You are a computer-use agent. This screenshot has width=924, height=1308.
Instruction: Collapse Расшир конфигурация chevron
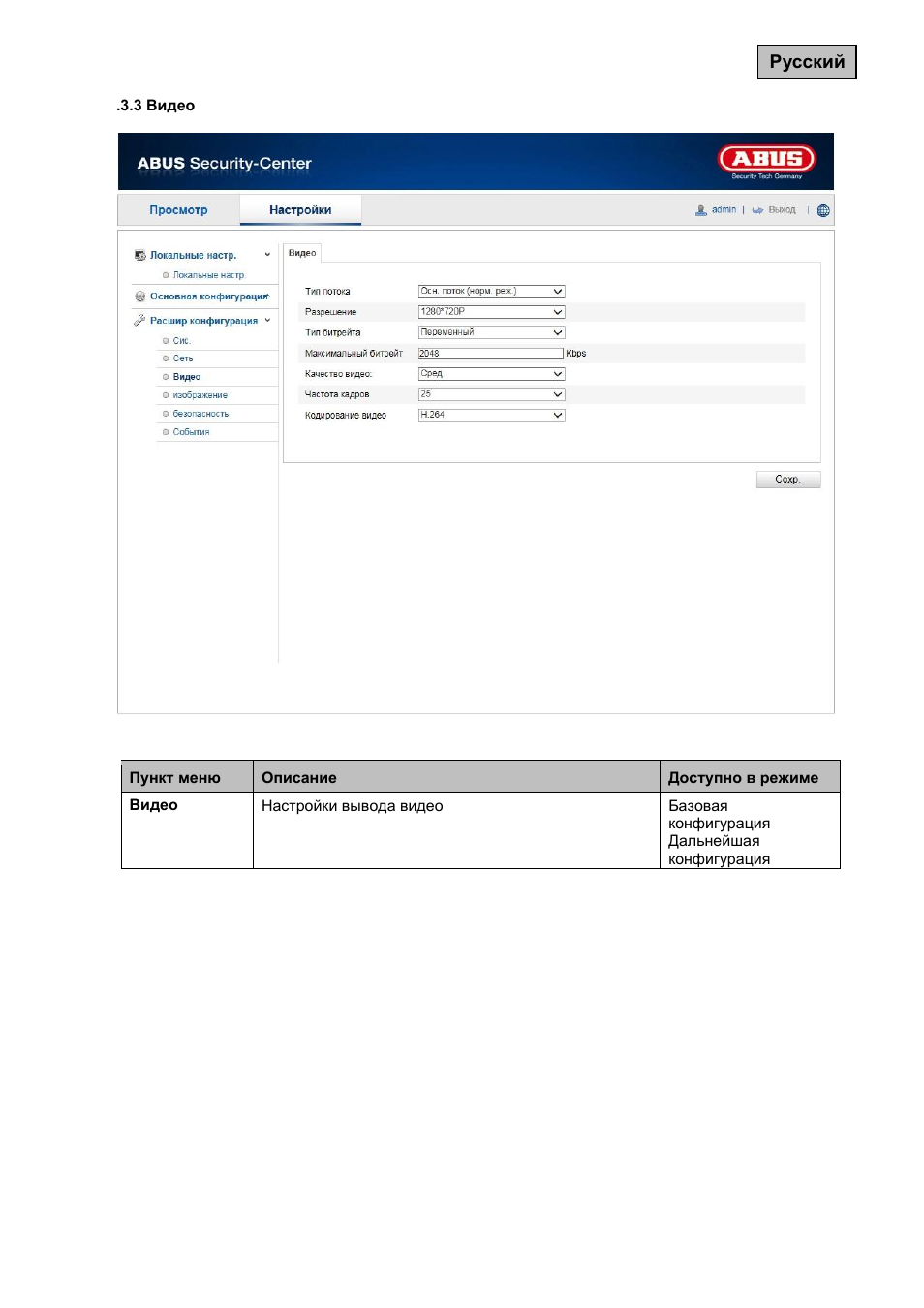(x=267, y=320)
